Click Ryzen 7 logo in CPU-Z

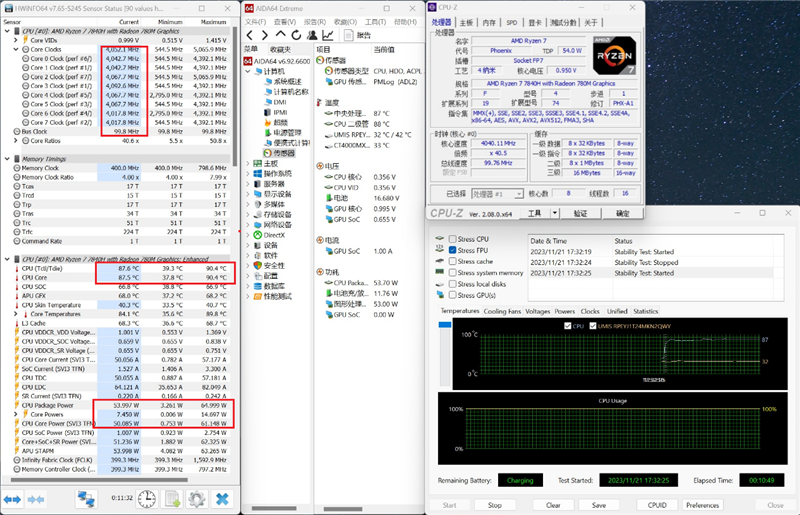click(614, 56)
